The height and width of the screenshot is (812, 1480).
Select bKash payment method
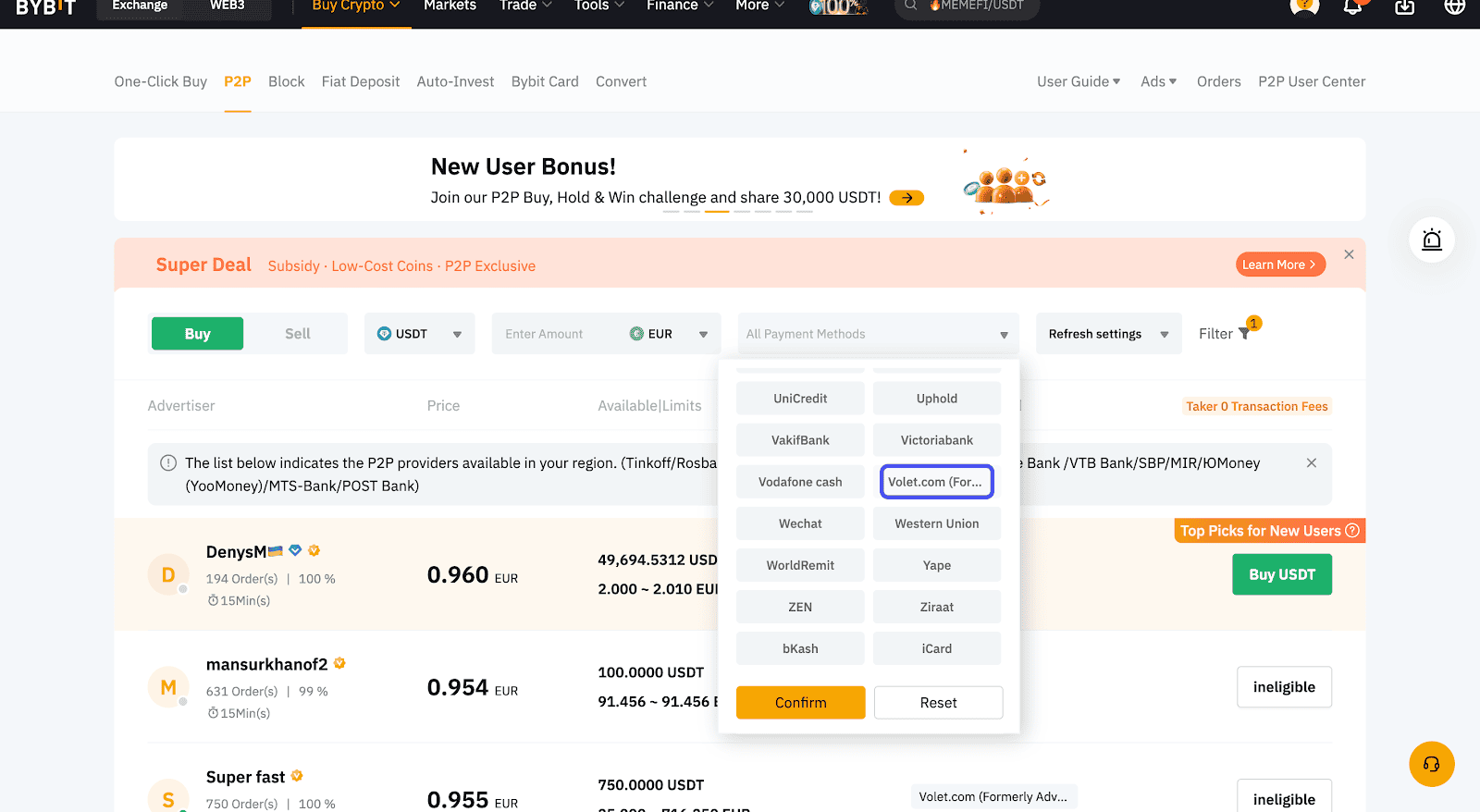(800, 648)
